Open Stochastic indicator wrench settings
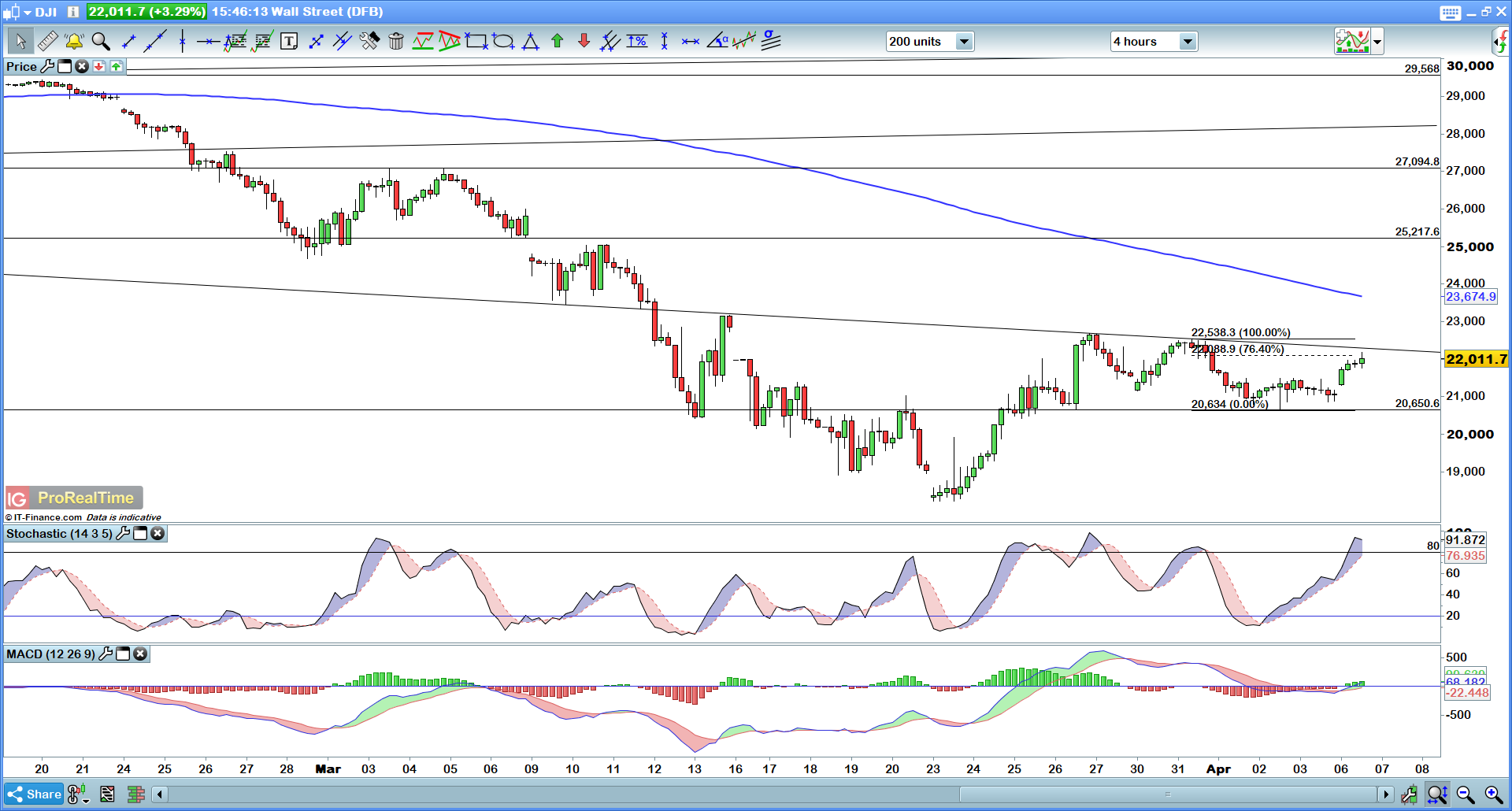The width and height of the screenshot is (1512, 811). (x=123, y=533)
